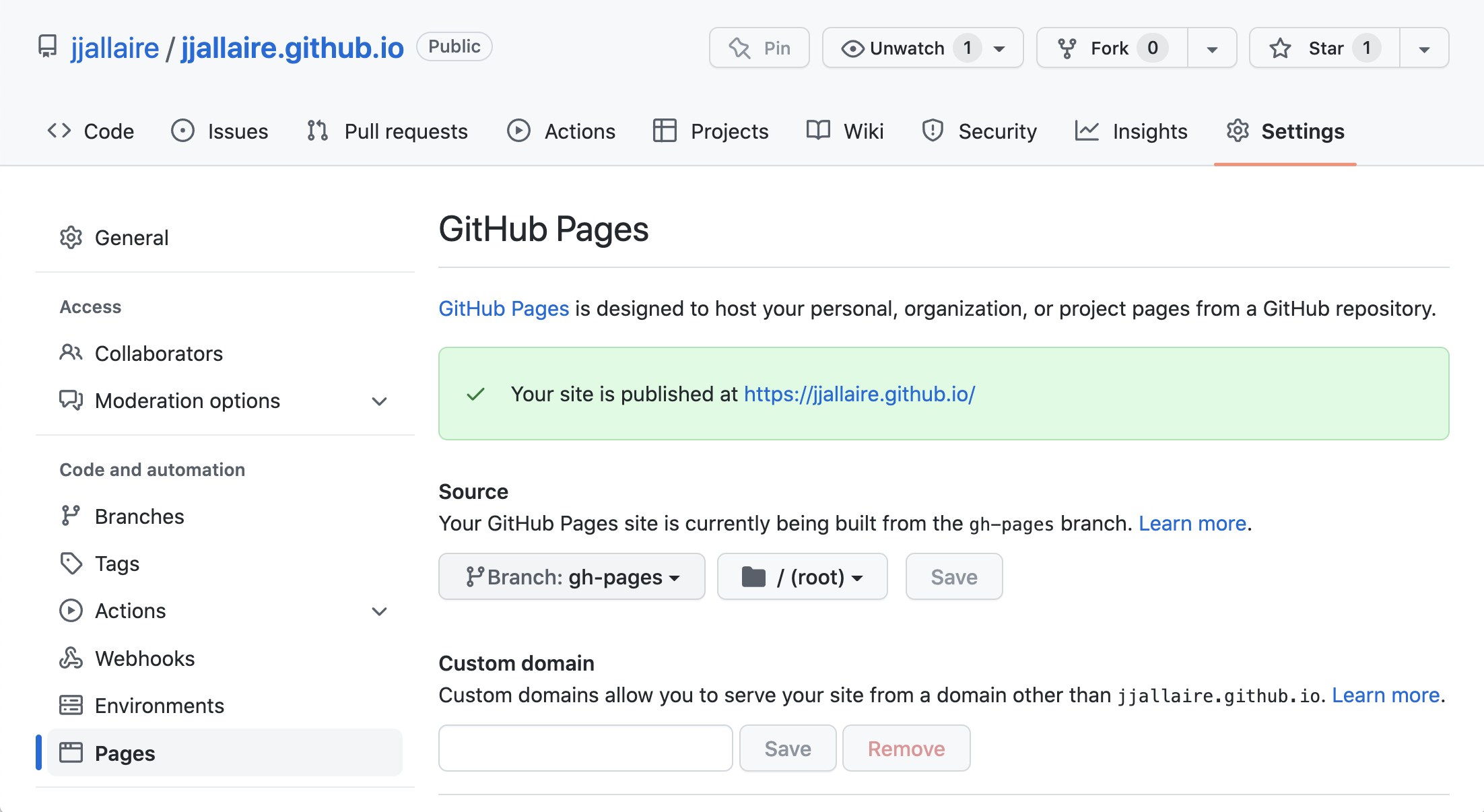Visit the published site link
Screen dimensions: 1484x812
[859, 394]
